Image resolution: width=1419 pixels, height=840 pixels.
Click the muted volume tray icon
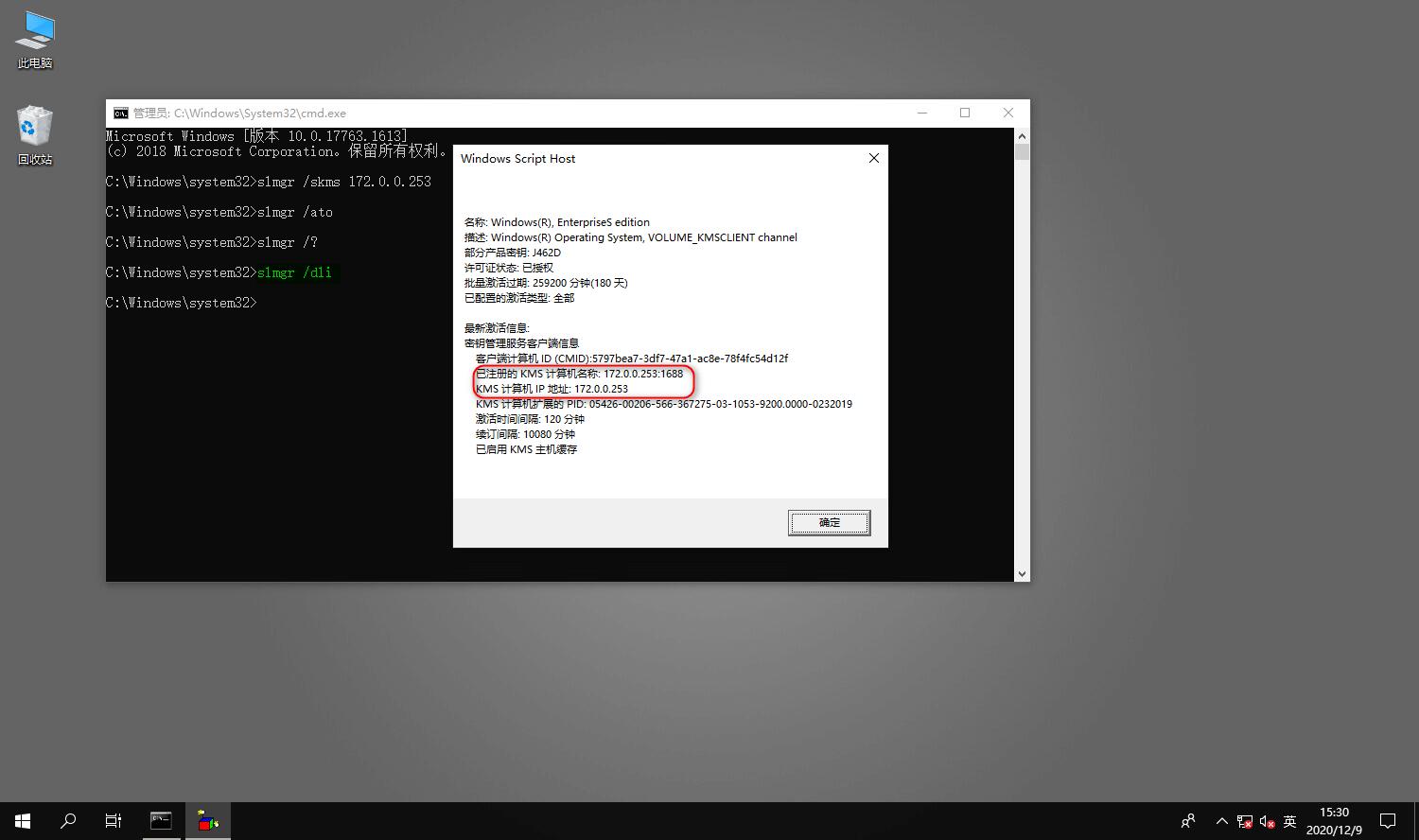tap(1268, 821)
